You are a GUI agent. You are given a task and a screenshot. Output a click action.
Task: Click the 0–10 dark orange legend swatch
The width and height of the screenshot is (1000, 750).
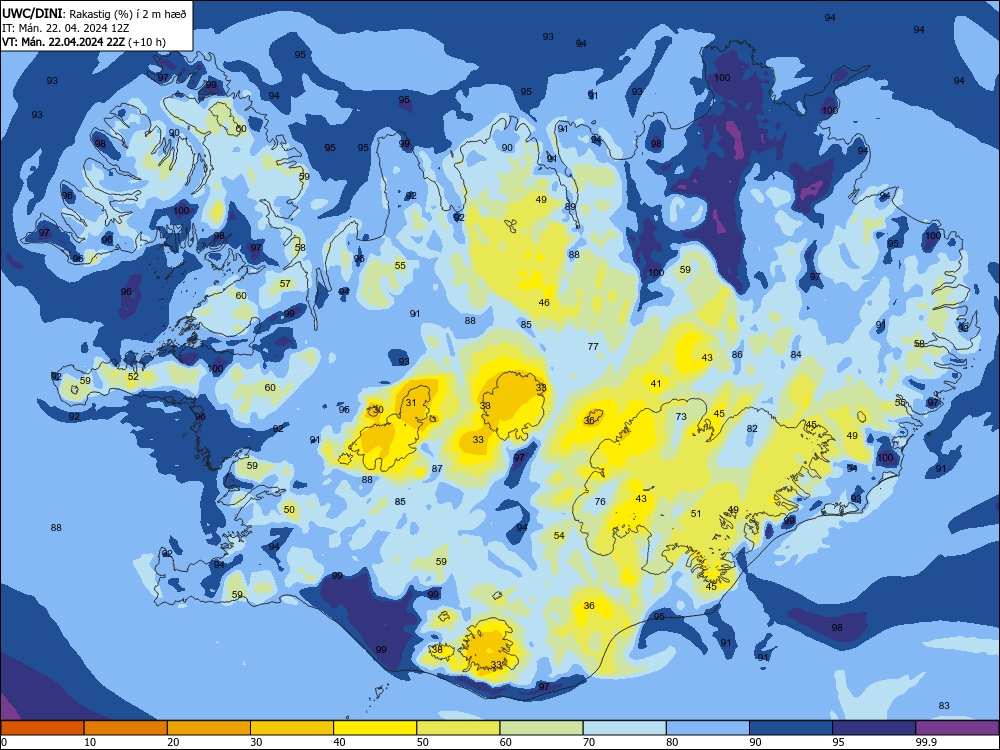click(x=42, y=728)
